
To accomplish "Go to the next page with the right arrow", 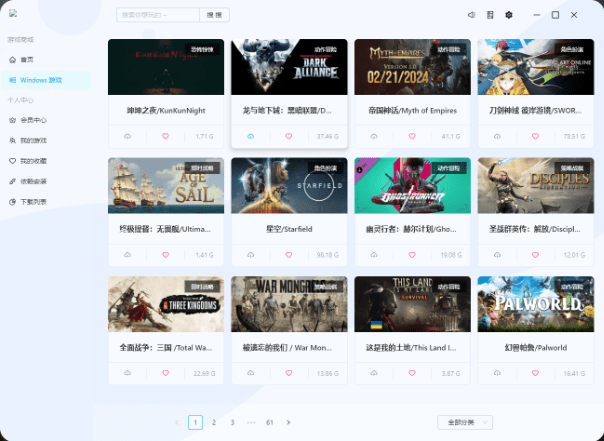I will (x=289, y=423).
